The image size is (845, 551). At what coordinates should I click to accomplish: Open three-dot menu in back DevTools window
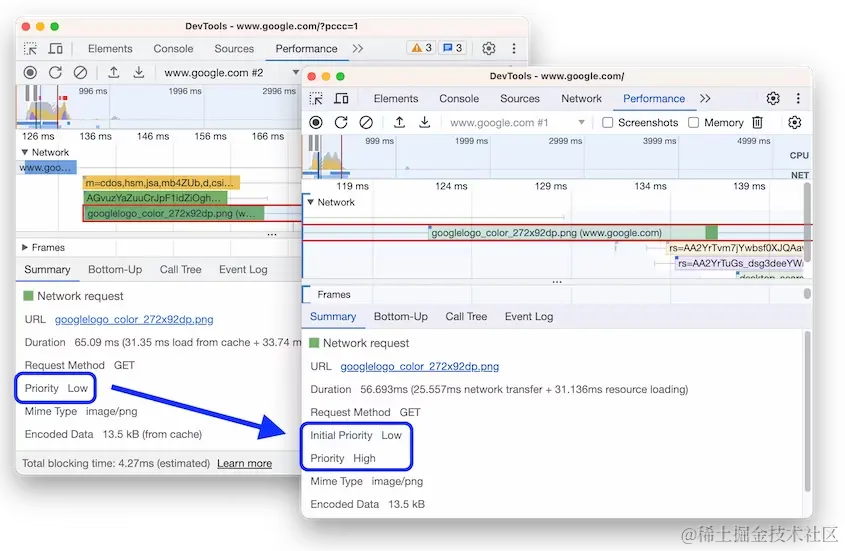click(514, 49)
